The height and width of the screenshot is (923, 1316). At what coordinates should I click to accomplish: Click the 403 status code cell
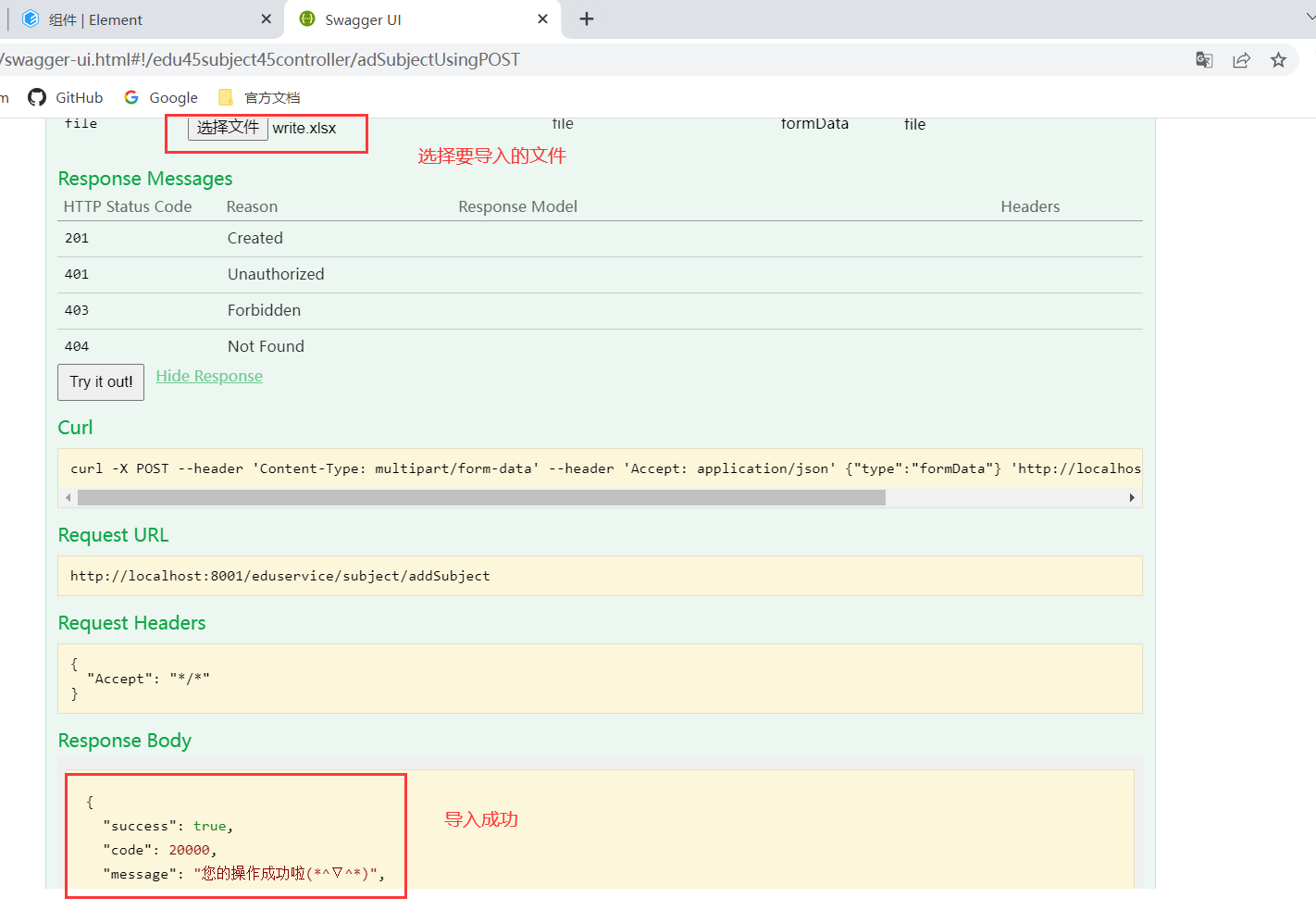[x=77, y=310]
